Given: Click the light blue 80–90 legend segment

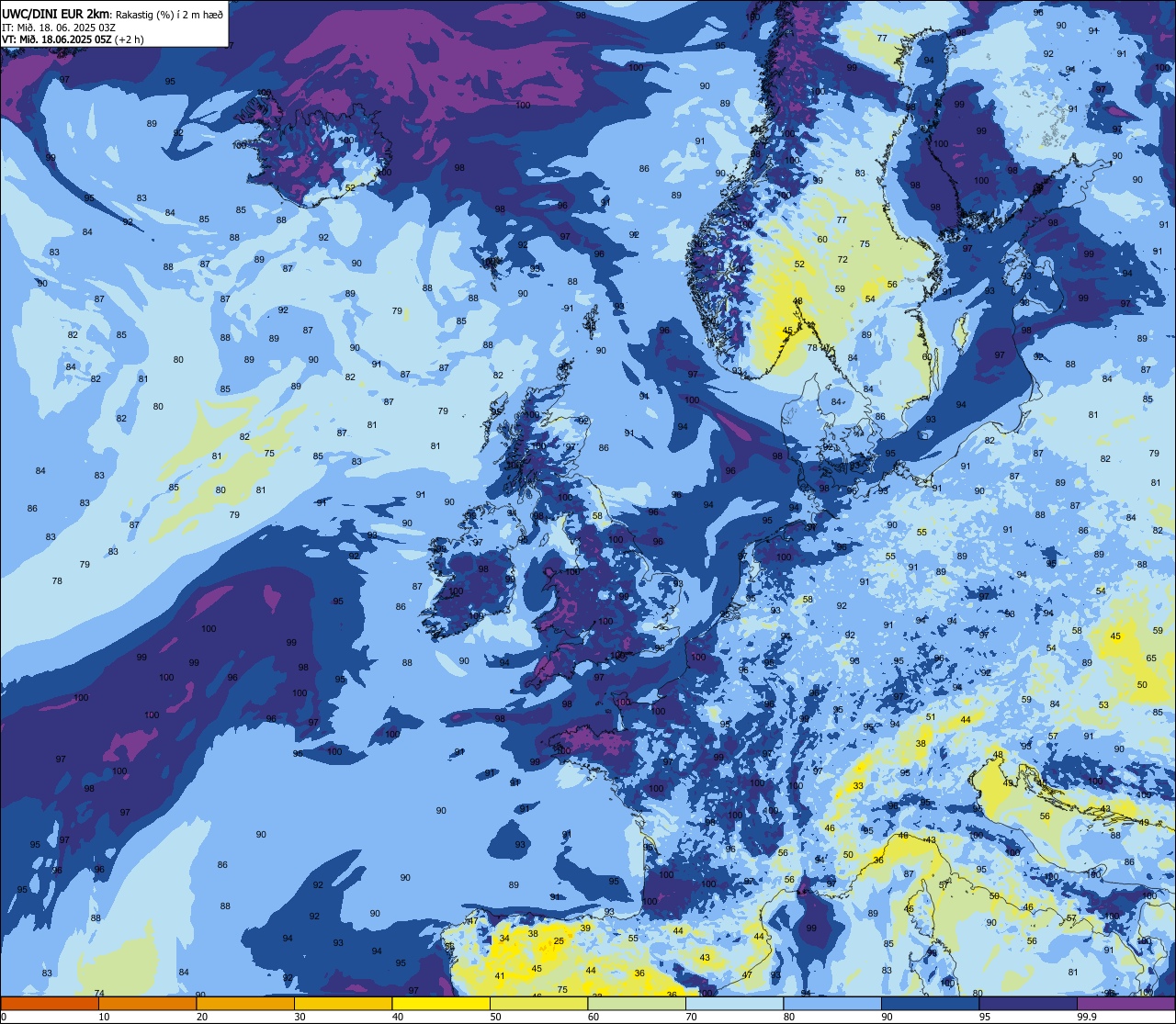Looking at the screenshot, I should pos(832,1004).
